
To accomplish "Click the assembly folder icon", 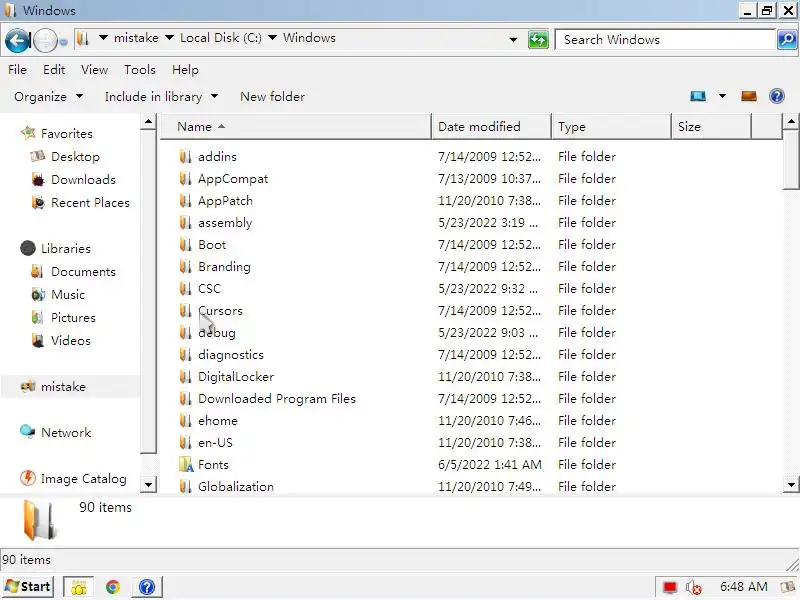I will coord(186,222).
